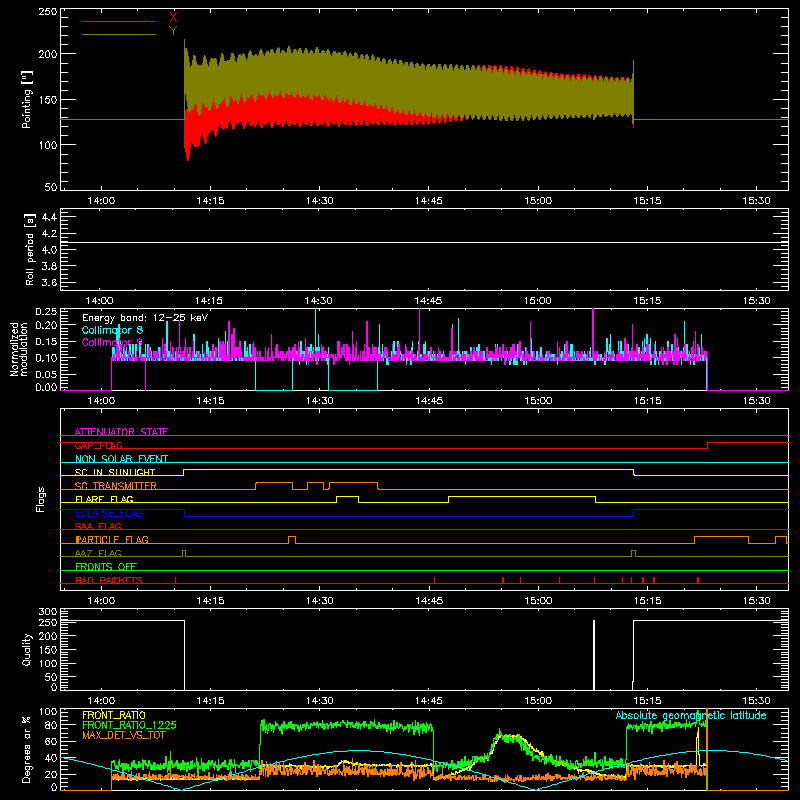800x800 pixels.
Task: Click the Degrees or % axis title
Action: click(26, 749)
